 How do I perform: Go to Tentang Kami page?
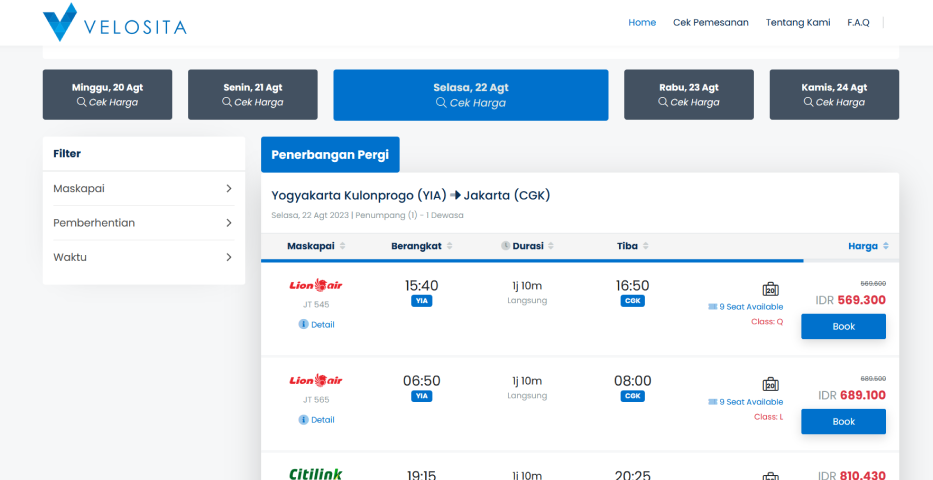pos(798,22)
